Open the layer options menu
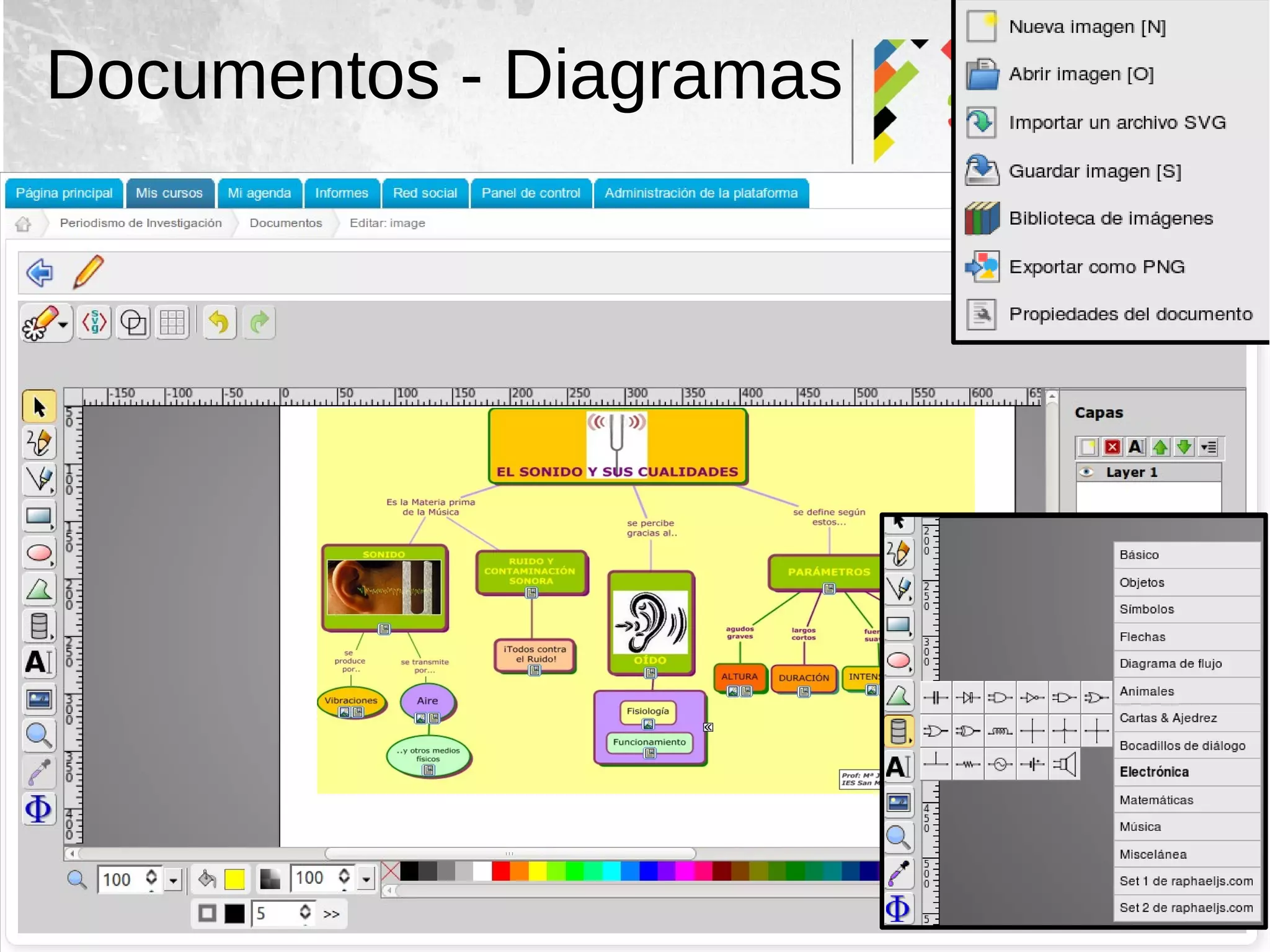 [1209, 447]
